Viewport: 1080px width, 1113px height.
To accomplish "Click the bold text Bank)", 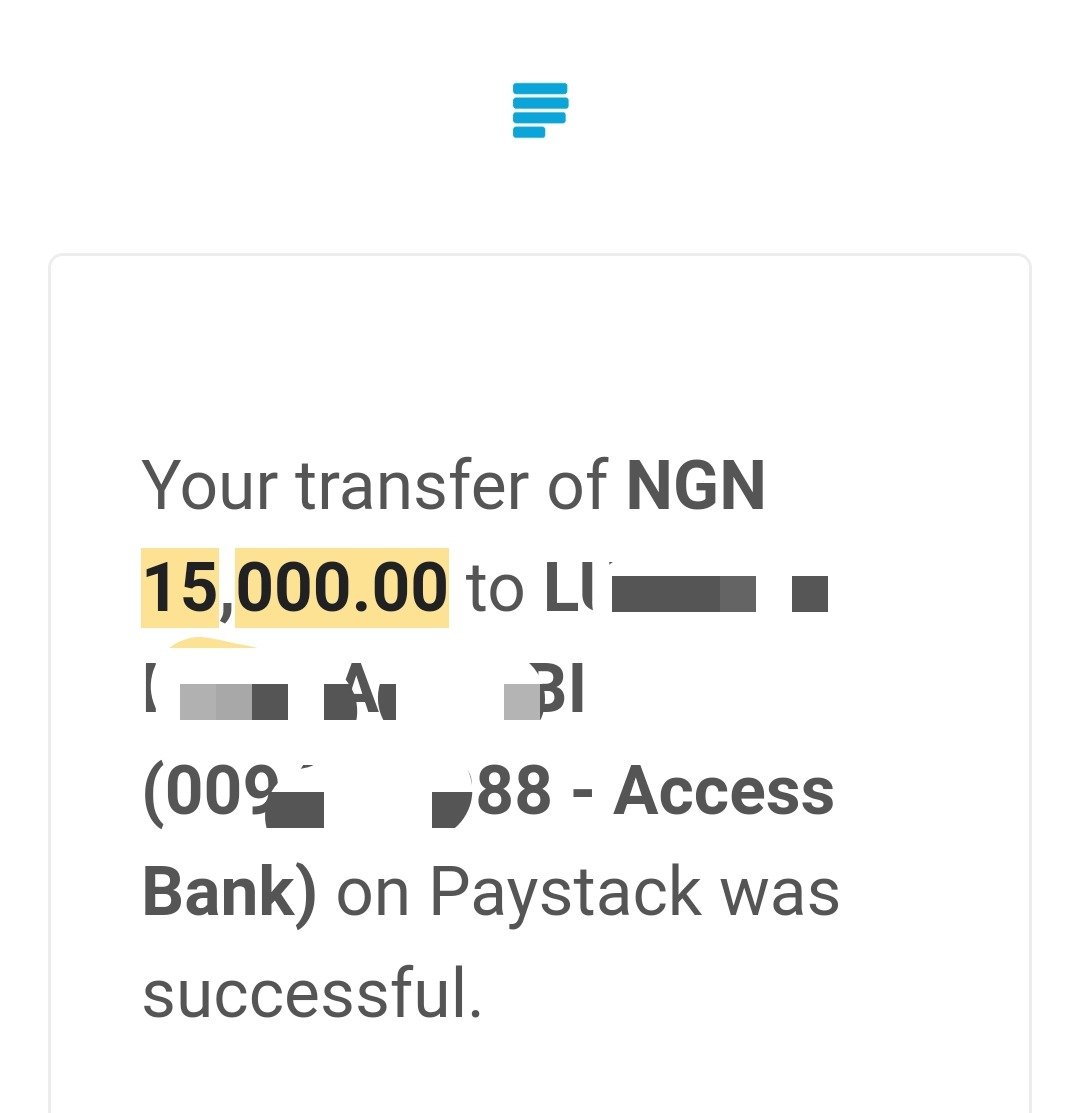I will point(230,893).
